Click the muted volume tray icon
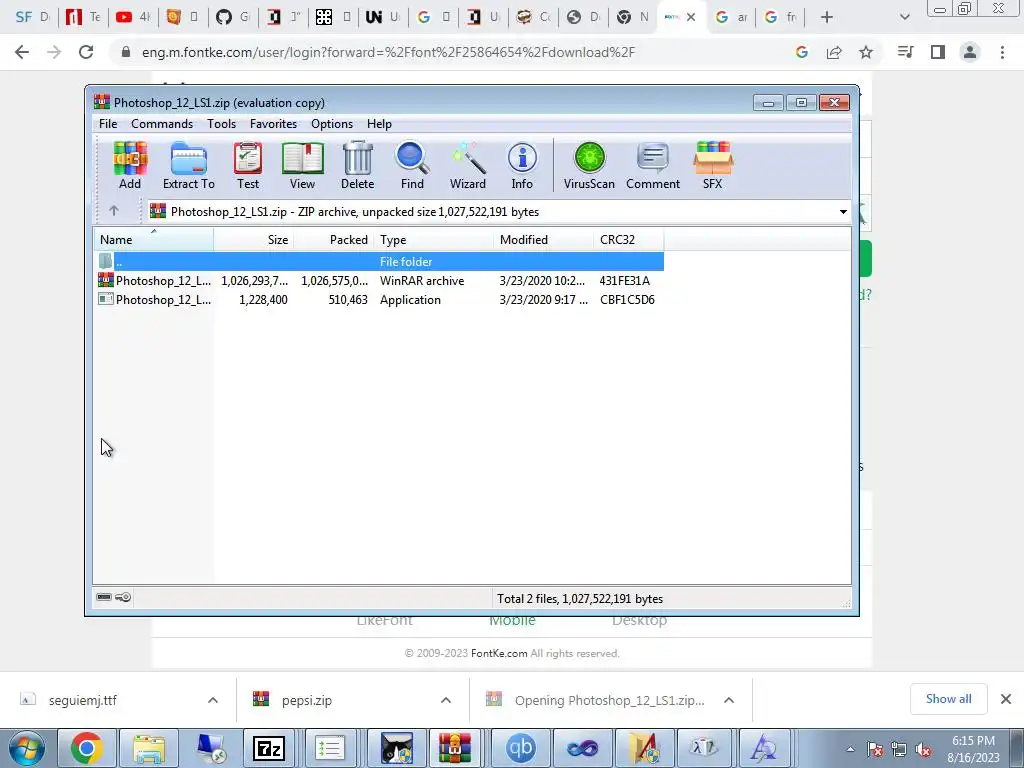The width and height of the screenshot is (1024, 768). (923, 750)
